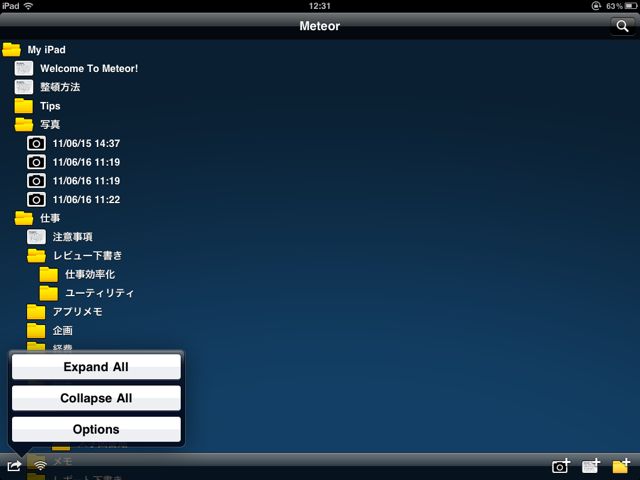Collapse the My iPad root folder
640x480 pixels.
click(x=11, y=50)
